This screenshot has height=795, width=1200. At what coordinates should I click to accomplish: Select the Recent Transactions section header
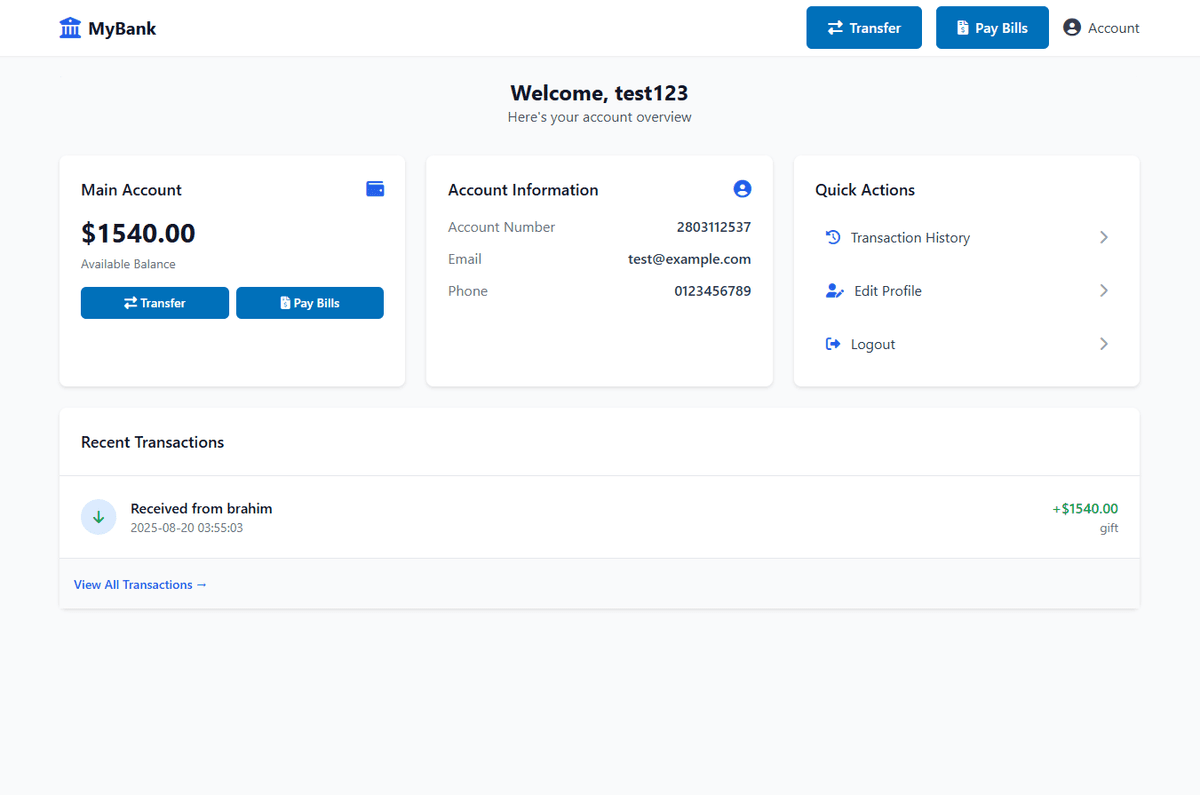tap(152, 441)
